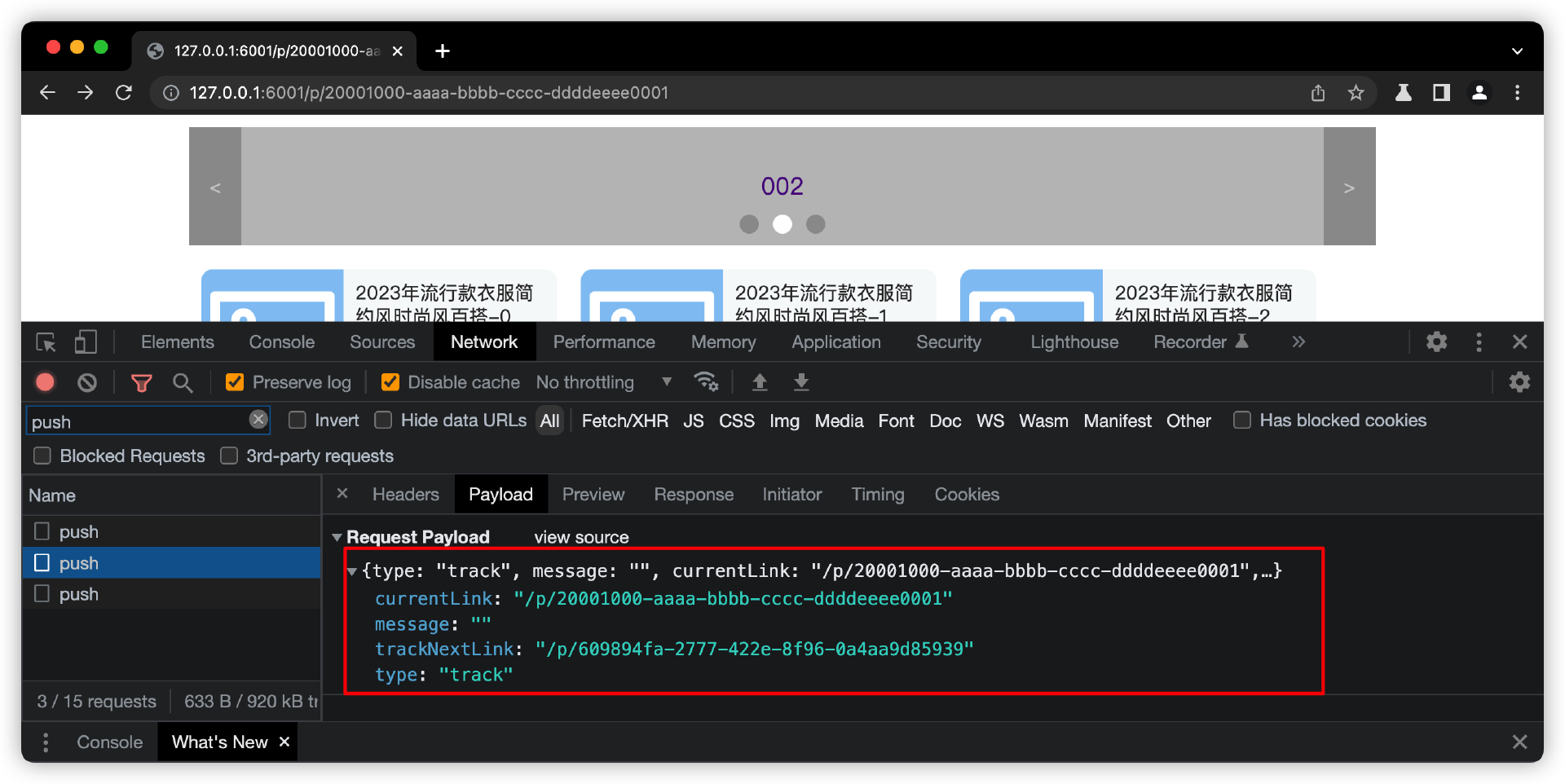The image size is (1565, 784).
Task: Uncheck the Preserve log checkbox
Action: coord(235,382)
